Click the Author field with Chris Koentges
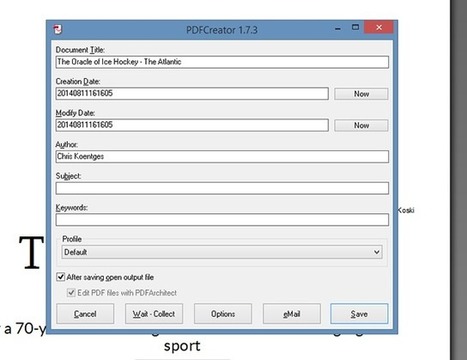The height and width of the screenshot is (360, 467). coord(222,156)
